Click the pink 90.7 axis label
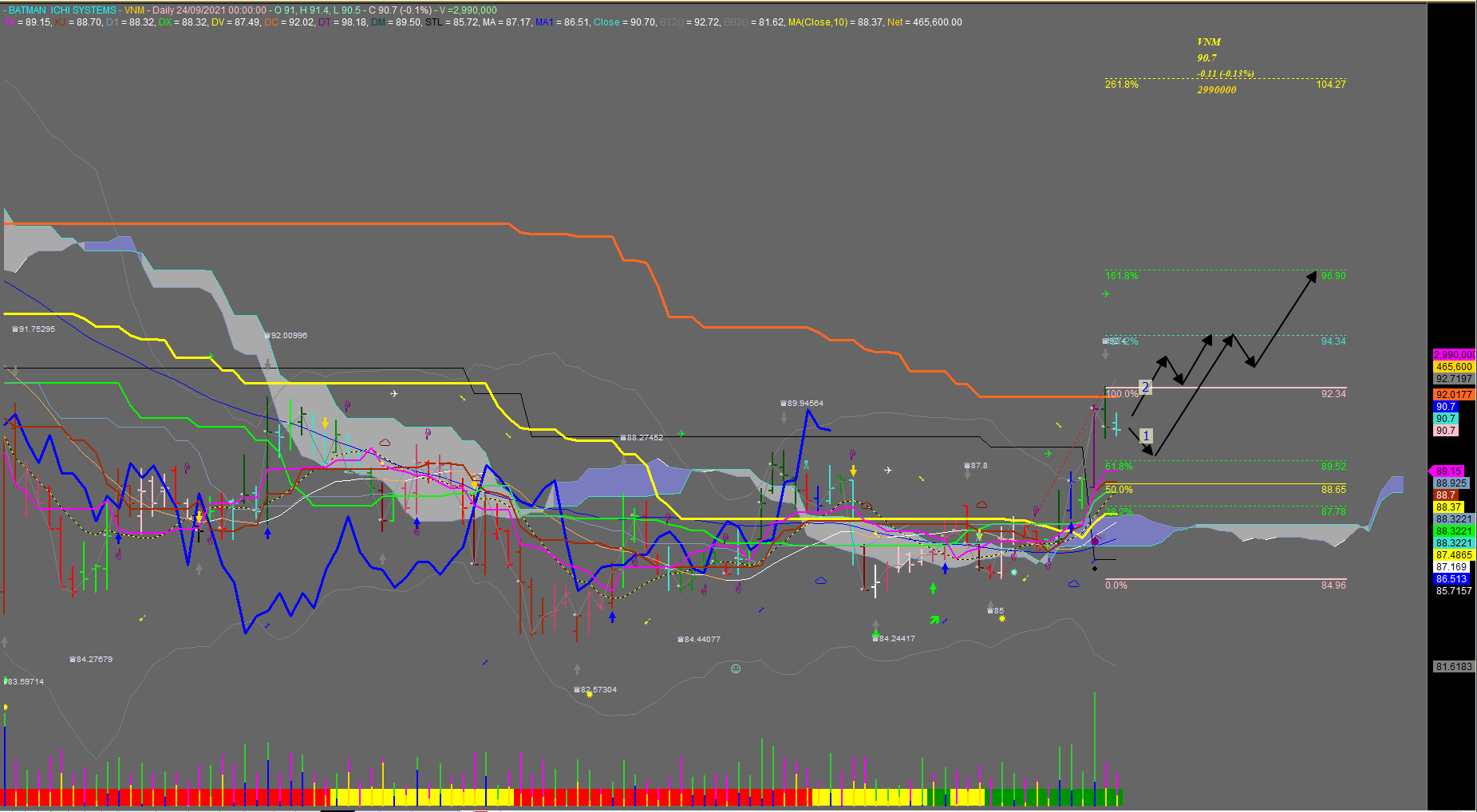The width and height of the screenshot is (1477, 812). point(1446,430)
